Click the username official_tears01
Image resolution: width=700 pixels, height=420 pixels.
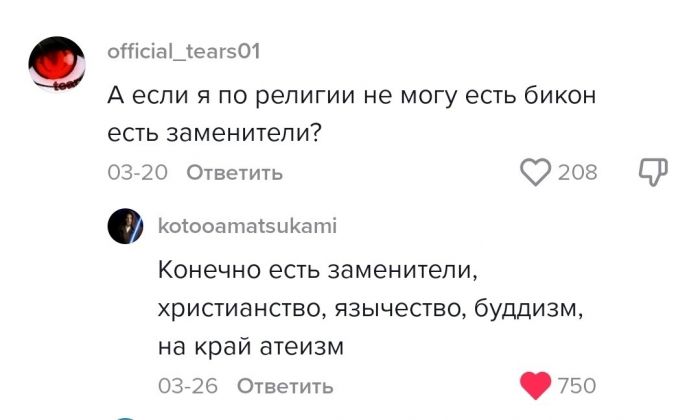184,52
